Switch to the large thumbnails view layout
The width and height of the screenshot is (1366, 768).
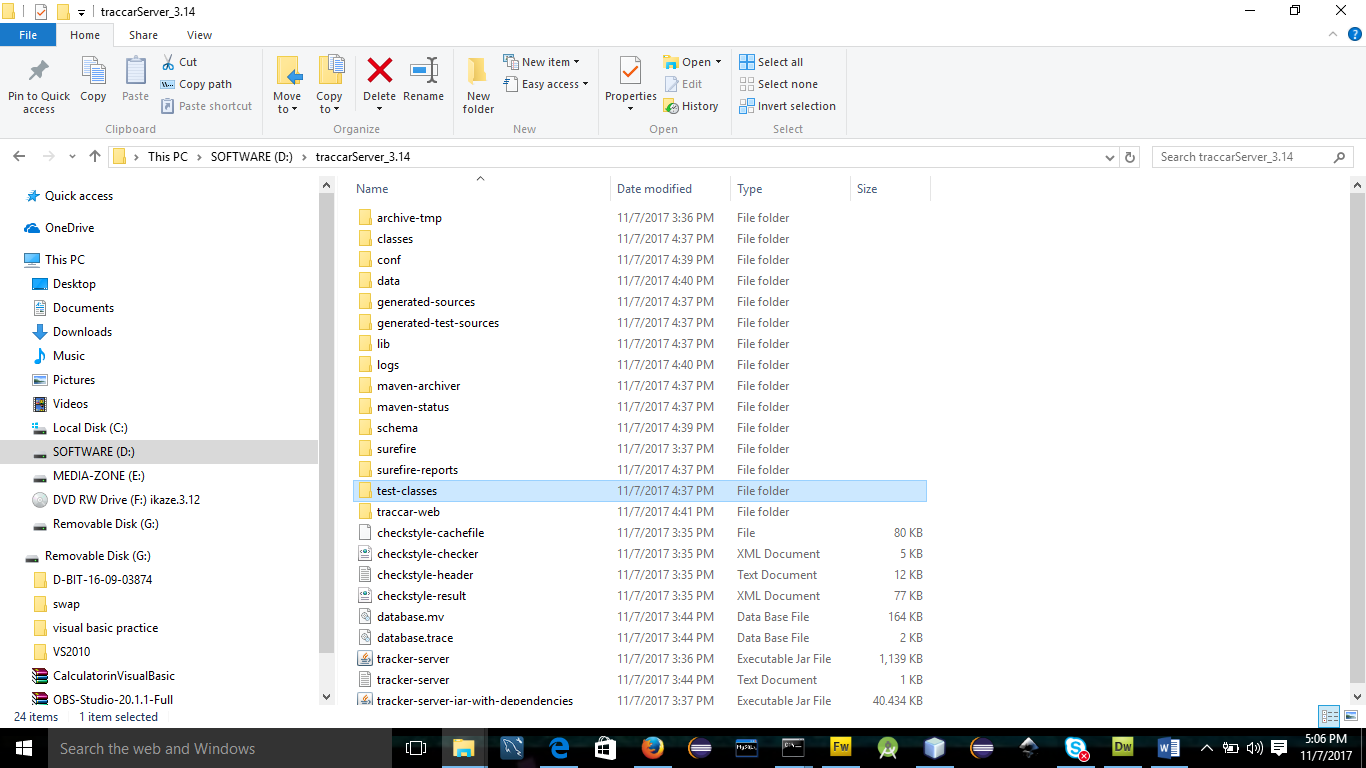pos(1349,716)
